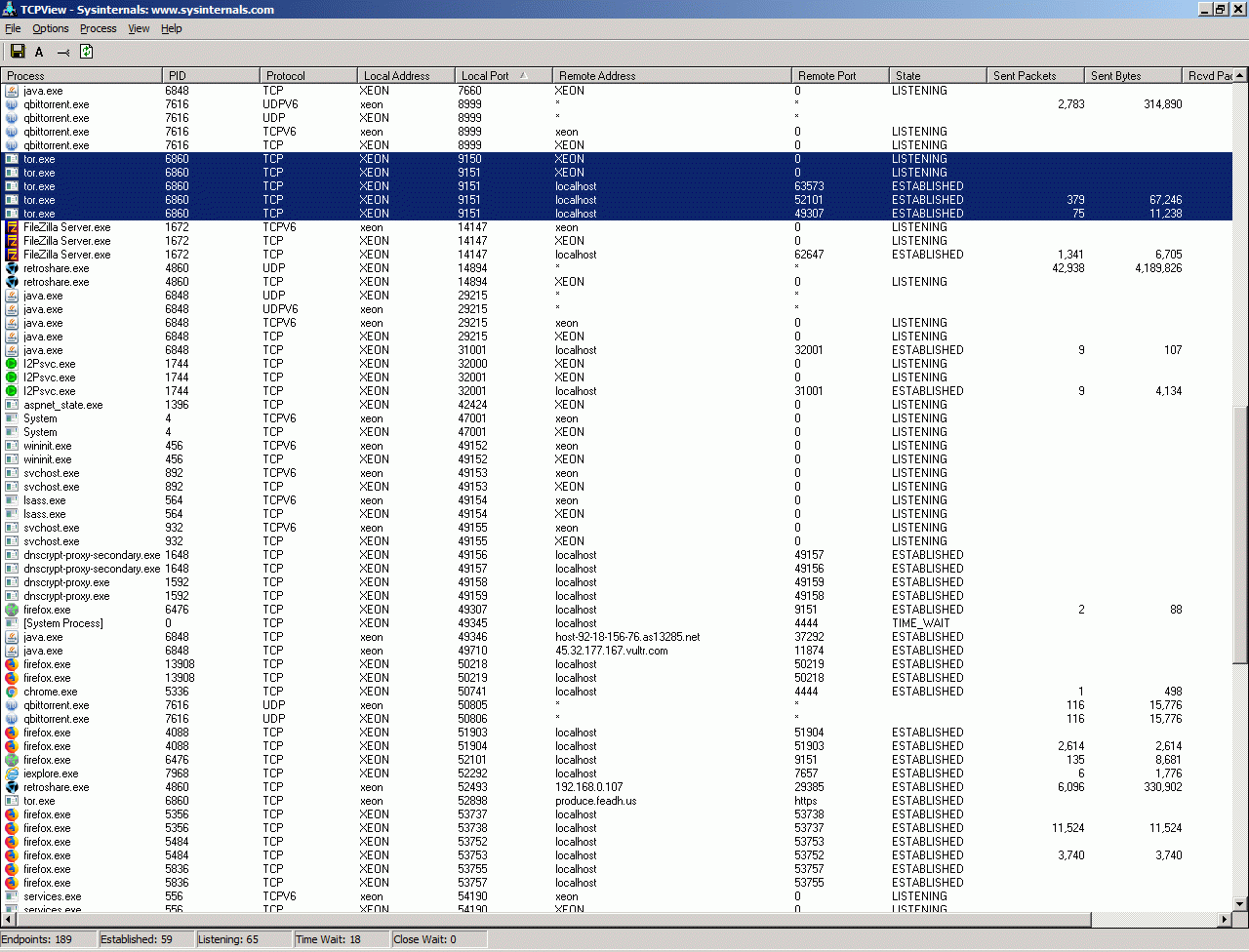
Task: Click the TIME_WAIT state cell
Action: pyautogui.click(x=920, y=623)
